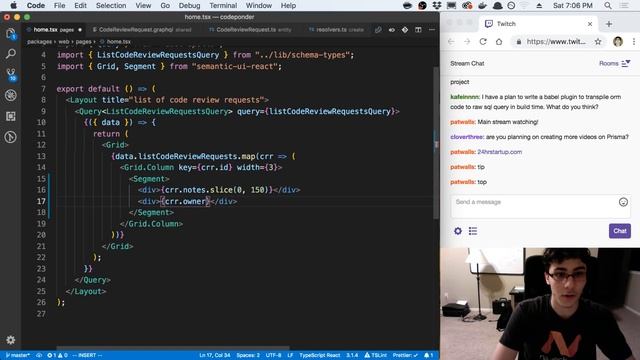
Task: Click line number 17 in the gutter
Action: point(41,201)
